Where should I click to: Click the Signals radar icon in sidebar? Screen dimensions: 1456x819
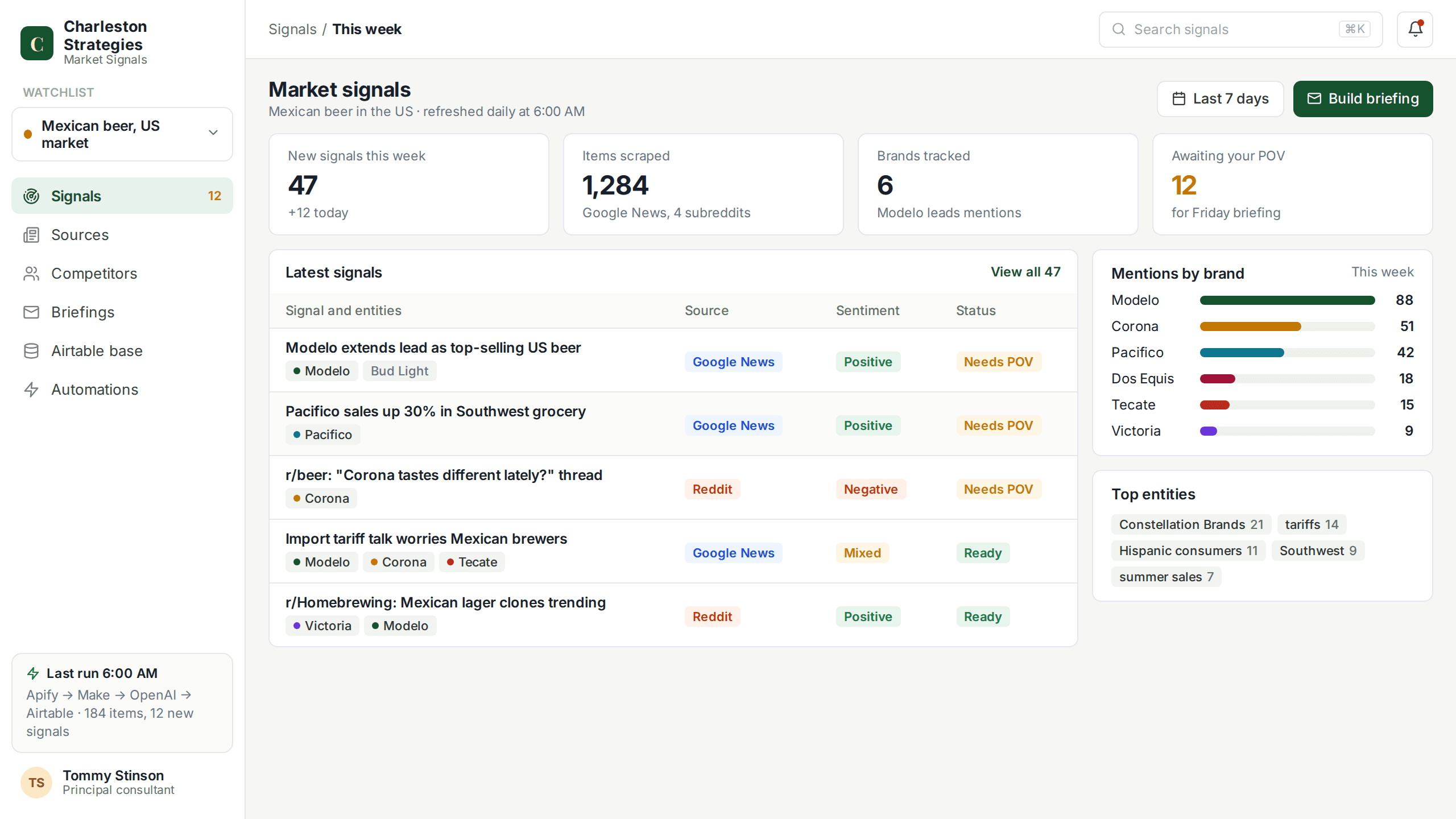click(x=31, y=196)
